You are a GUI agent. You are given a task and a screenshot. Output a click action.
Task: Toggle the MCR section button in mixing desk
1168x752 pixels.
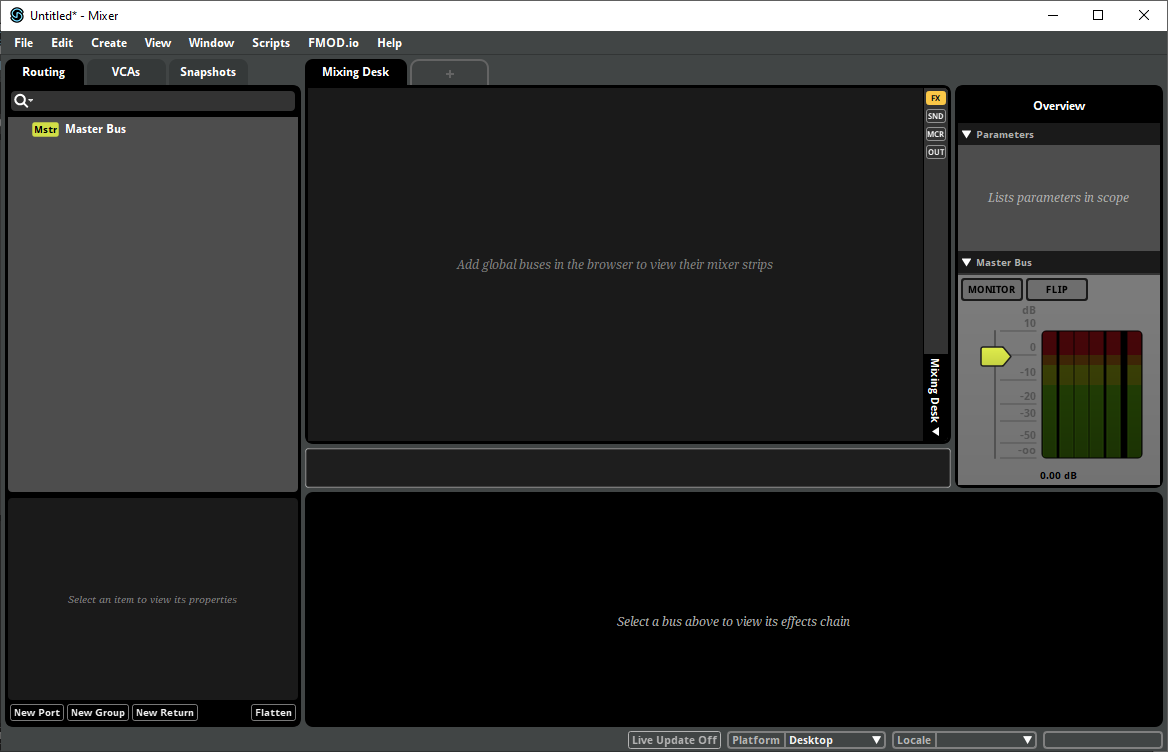pos(936,134)
